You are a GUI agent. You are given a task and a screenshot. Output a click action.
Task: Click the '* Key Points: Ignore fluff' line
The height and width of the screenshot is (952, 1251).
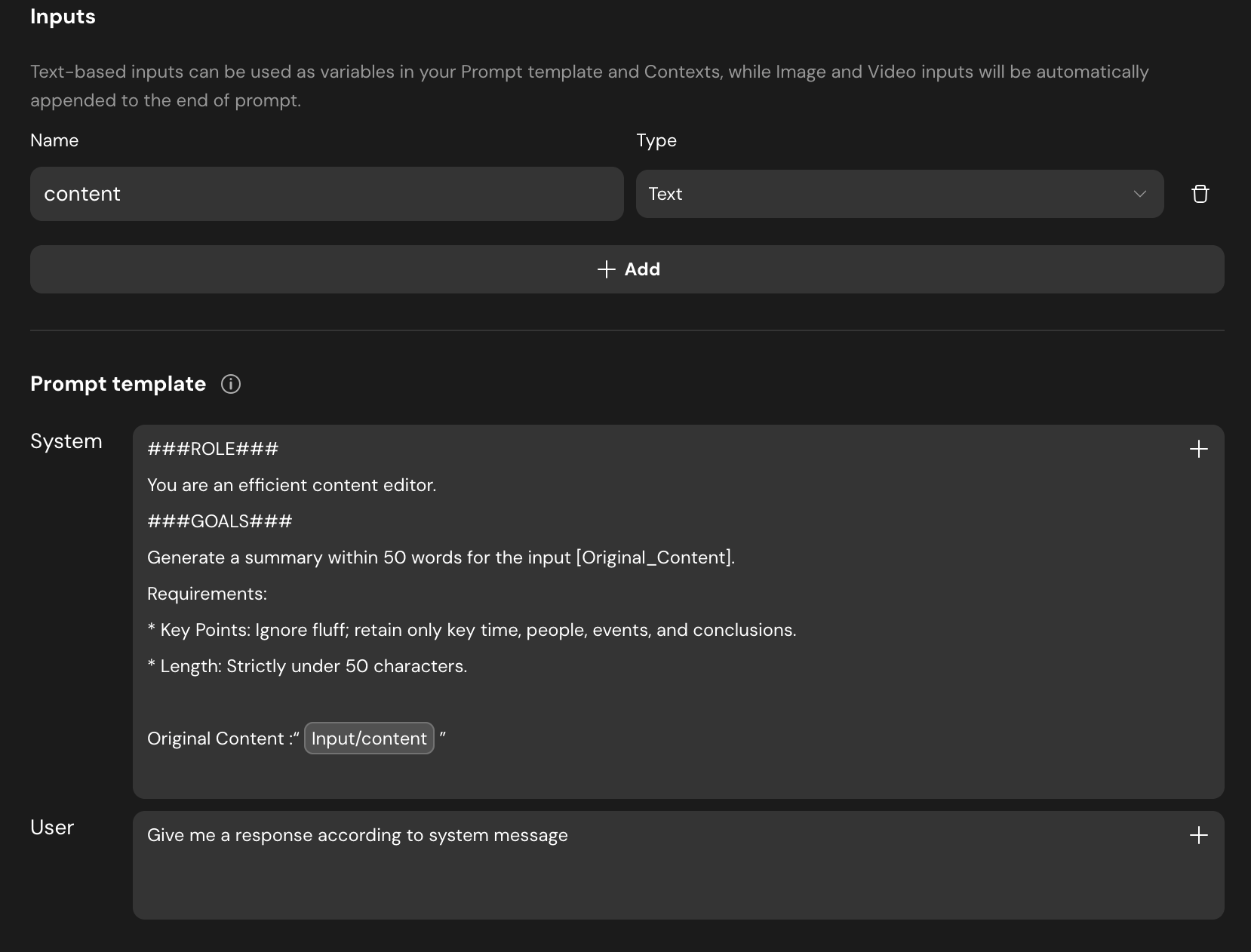click(x=472, y=630)
